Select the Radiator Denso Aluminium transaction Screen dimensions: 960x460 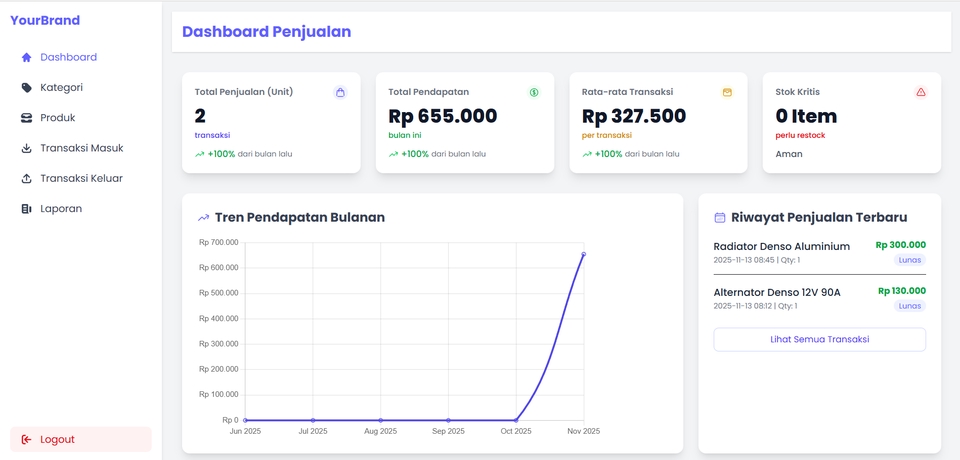(x=781, y=246)
